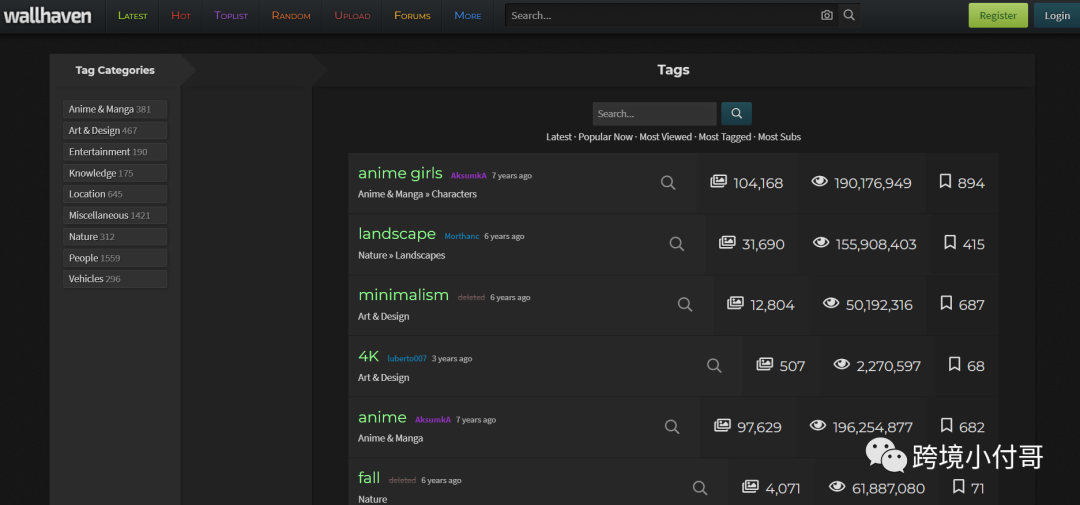
Task: Search wallpapers magnifier in anime row
Action: pos(672,426)
